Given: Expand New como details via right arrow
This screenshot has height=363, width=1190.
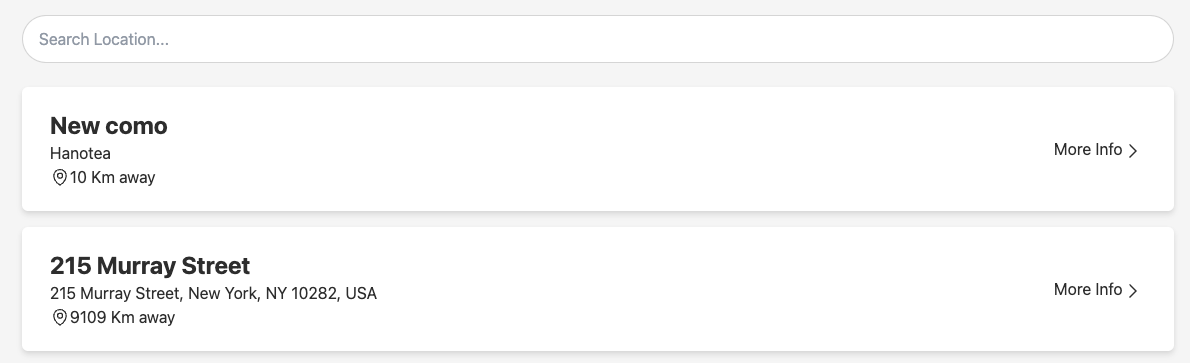Looking at the screenshot, I should pyautogui.click(x=1133, y=150).
